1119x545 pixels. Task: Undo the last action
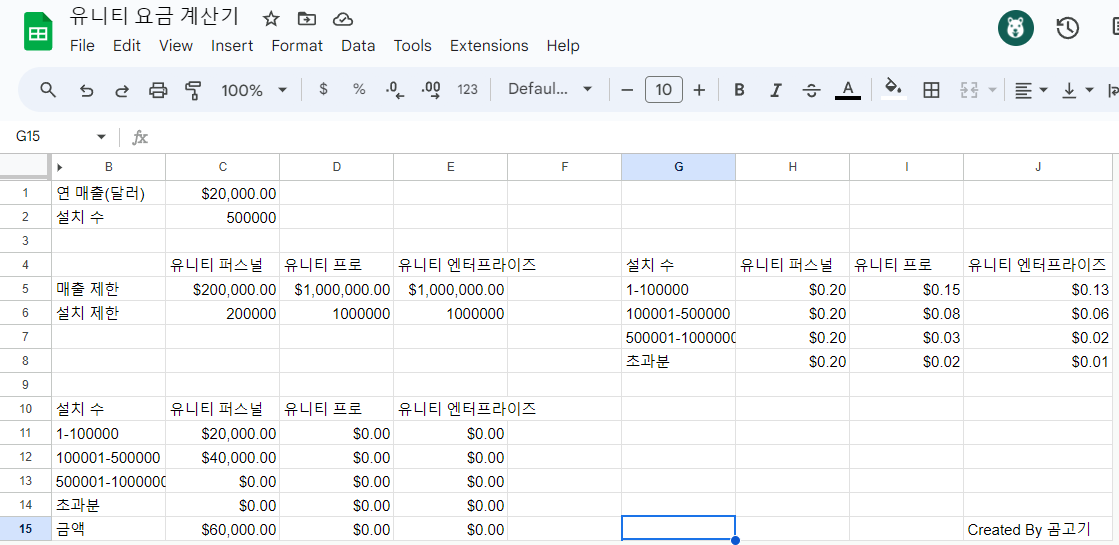point(86,90)
